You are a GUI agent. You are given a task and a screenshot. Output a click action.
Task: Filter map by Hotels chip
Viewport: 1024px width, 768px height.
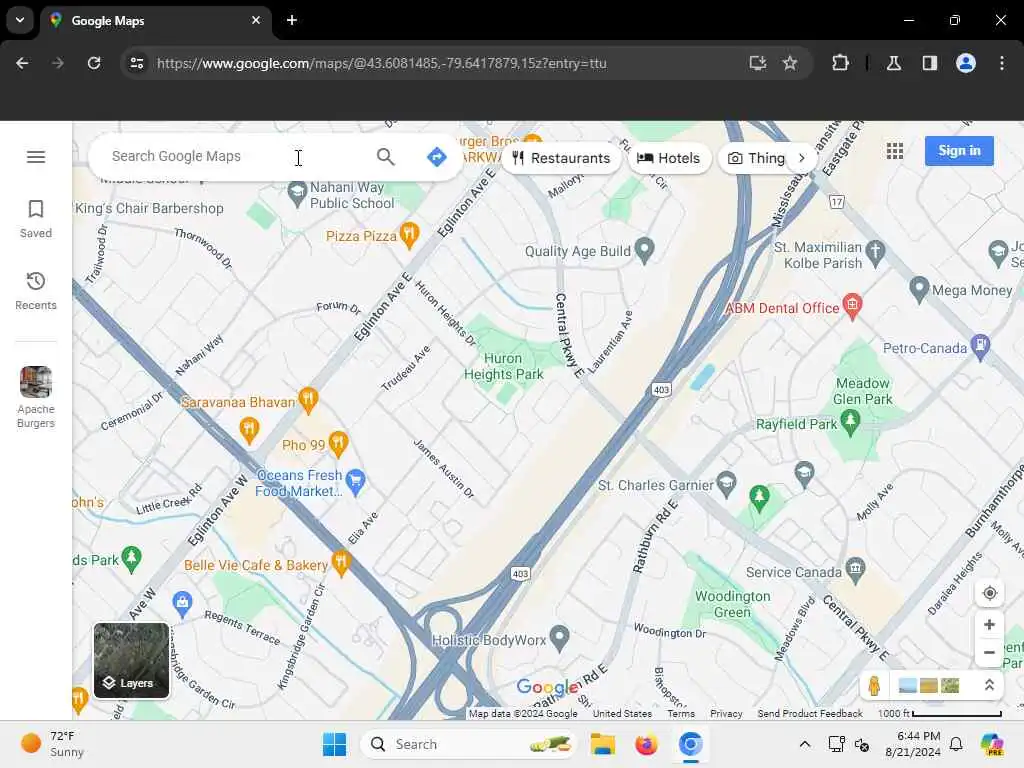[x=669, y=158]
